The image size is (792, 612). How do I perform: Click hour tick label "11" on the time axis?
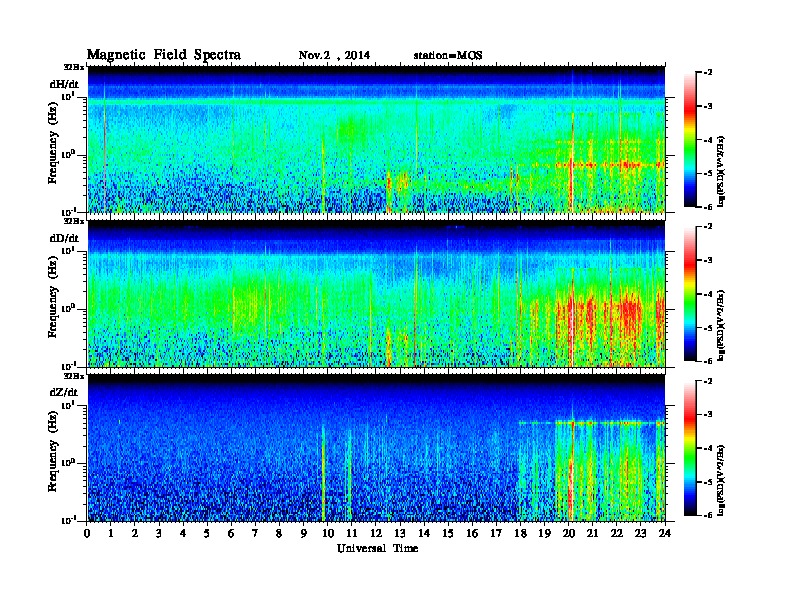pyautogui.click(x=352, y=533)
